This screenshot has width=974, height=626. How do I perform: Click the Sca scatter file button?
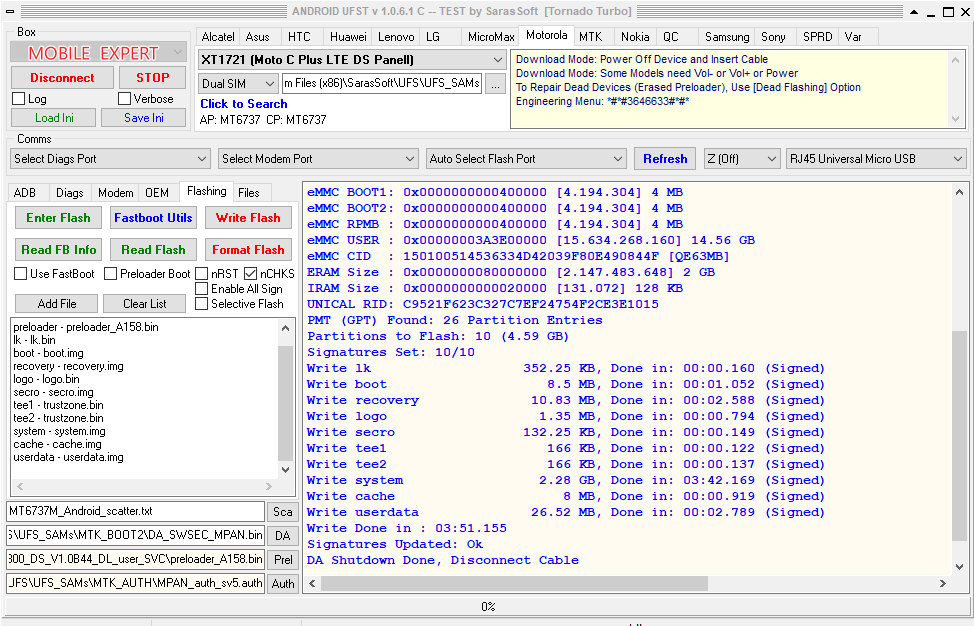point(283,512)
